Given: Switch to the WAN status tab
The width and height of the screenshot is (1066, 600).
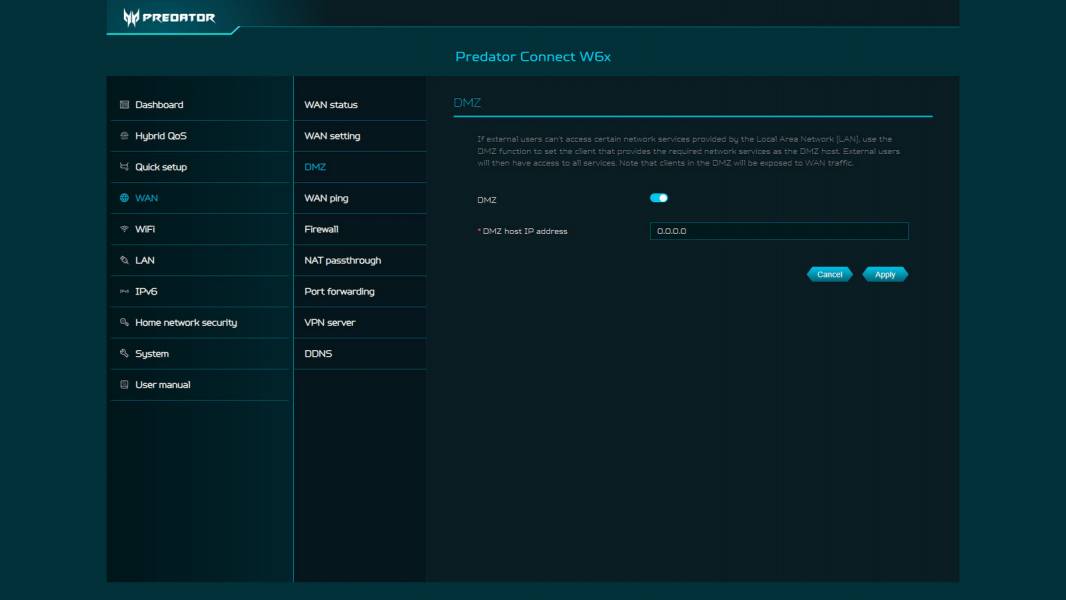Looking at the screenshot, I should (x=330, y=104).
